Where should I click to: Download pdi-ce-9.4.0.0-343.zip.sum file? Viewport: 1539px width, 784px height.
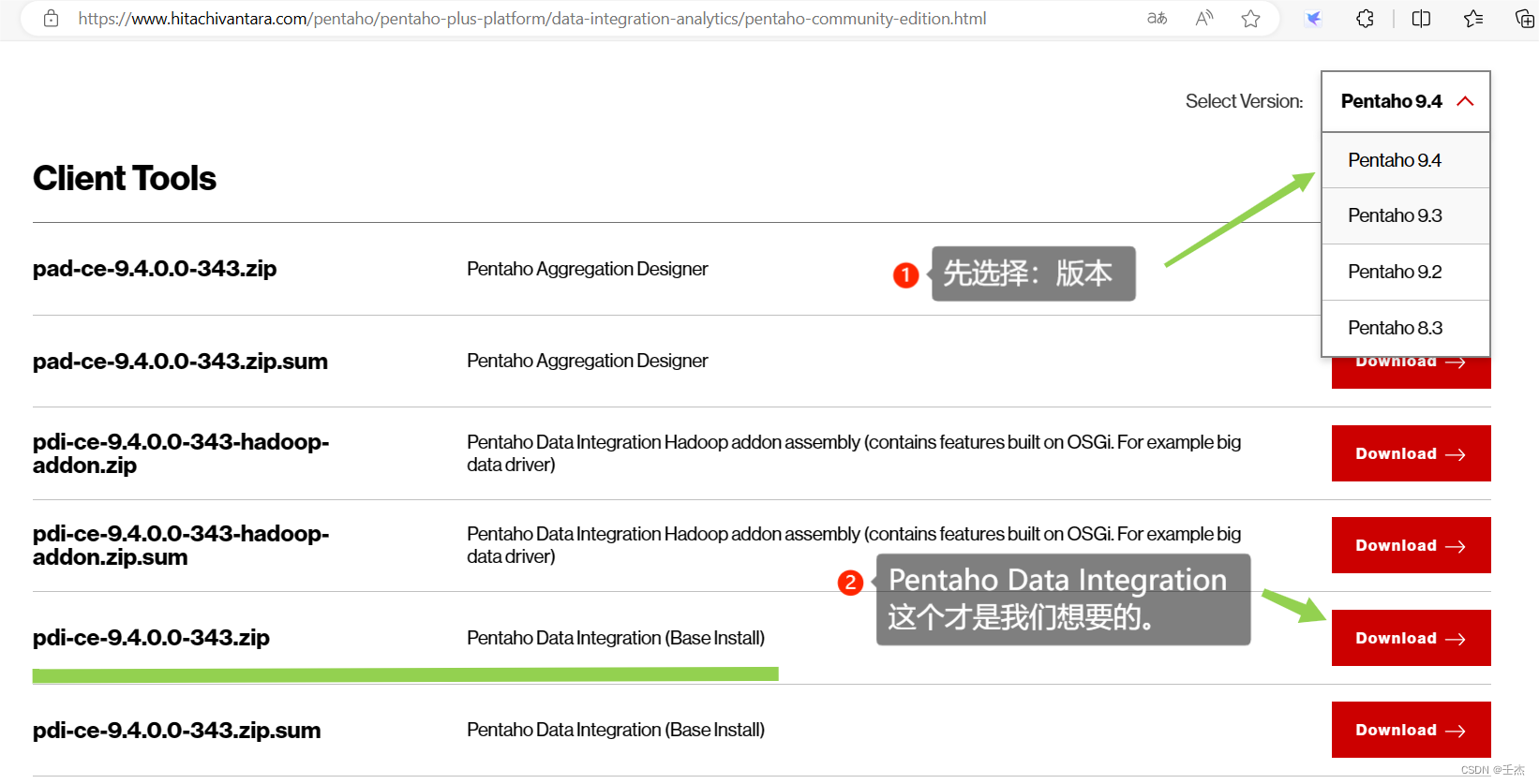[1411, 730]
